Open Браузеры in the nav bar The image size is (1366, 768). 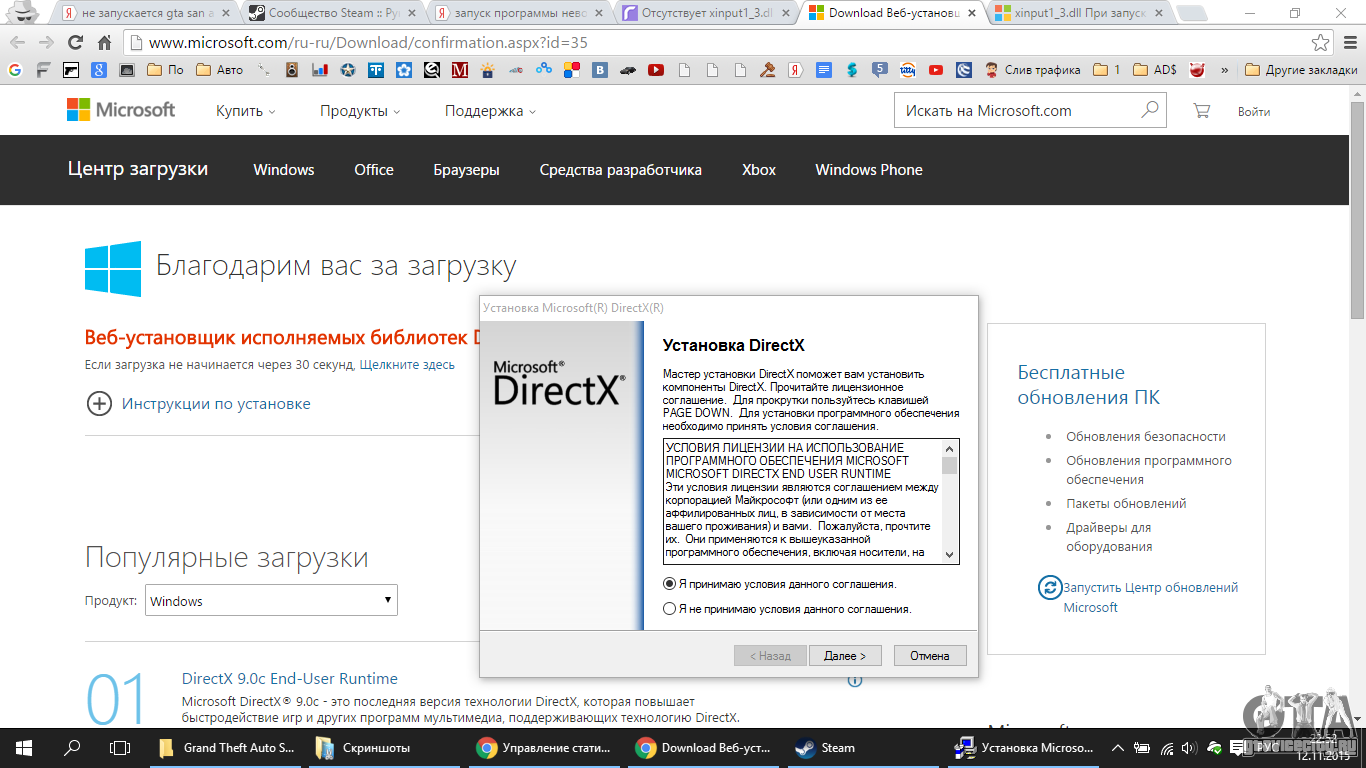(466, 170)
